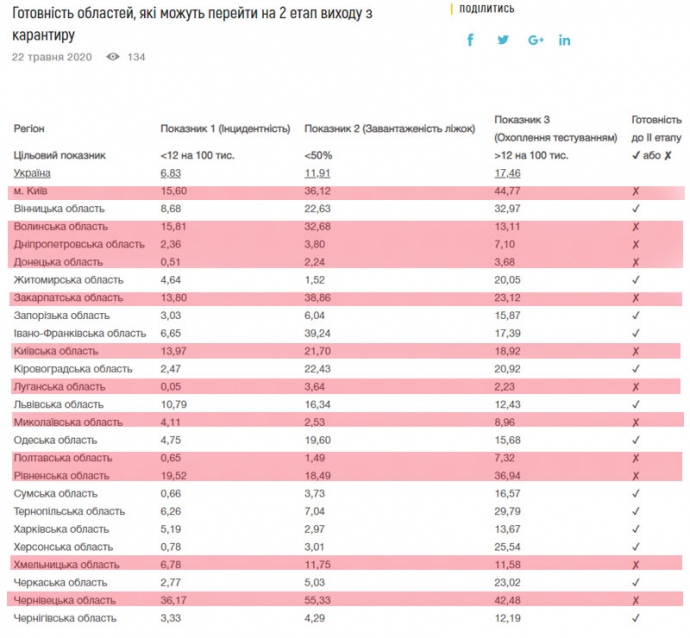690x638 pixels.
Task: Click the 22 травня 2020 publication date
Action: click(52, 57)
